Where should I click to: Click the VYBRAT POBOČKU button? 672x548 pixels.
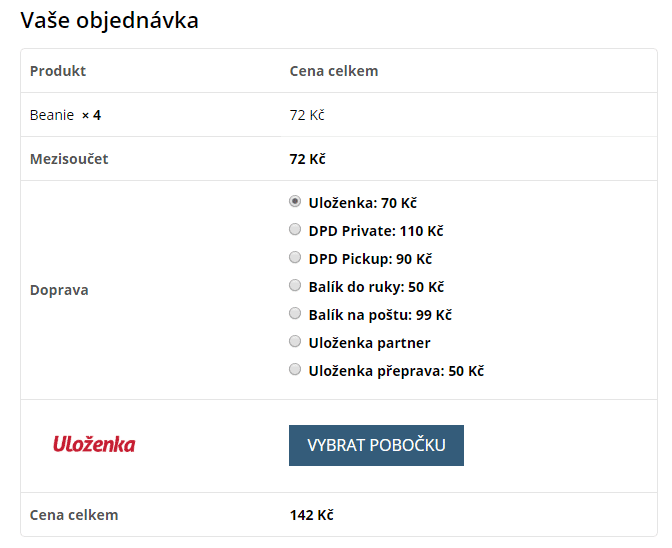(376, 445)
